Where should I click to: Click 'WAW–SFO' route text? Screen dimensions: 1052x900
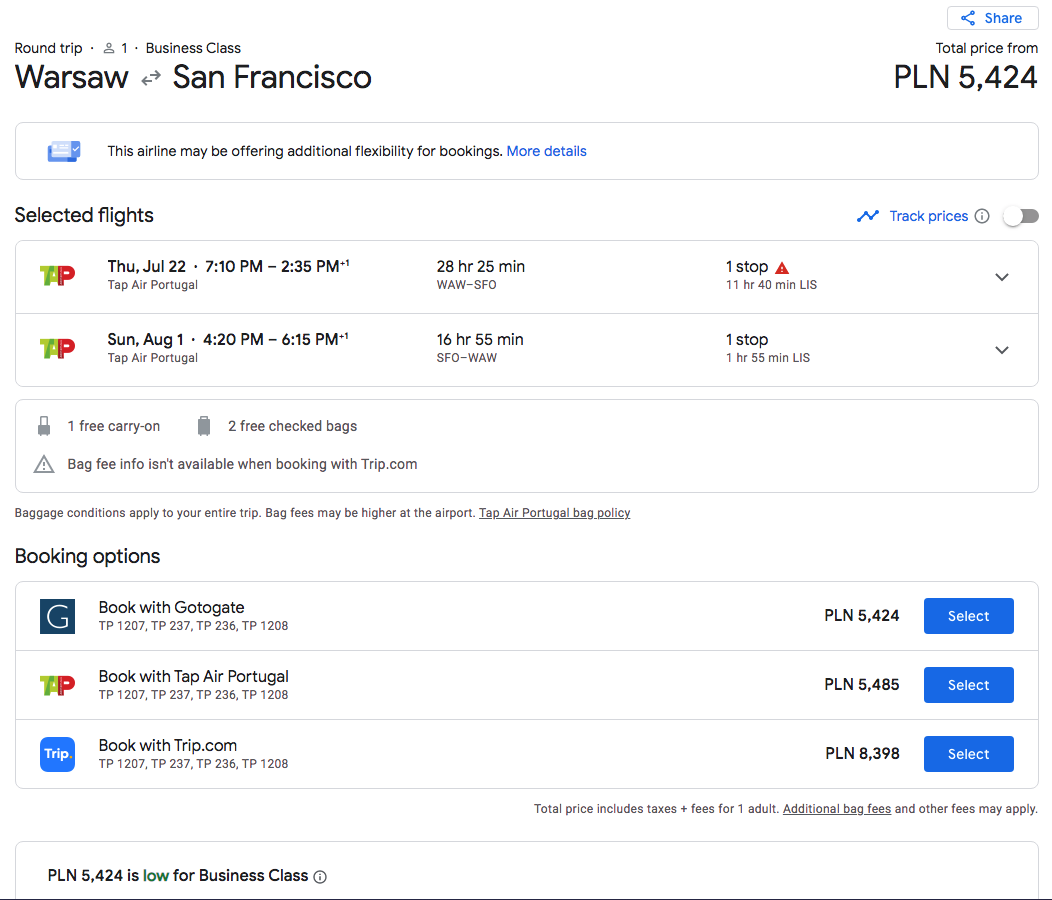[466, 285]
